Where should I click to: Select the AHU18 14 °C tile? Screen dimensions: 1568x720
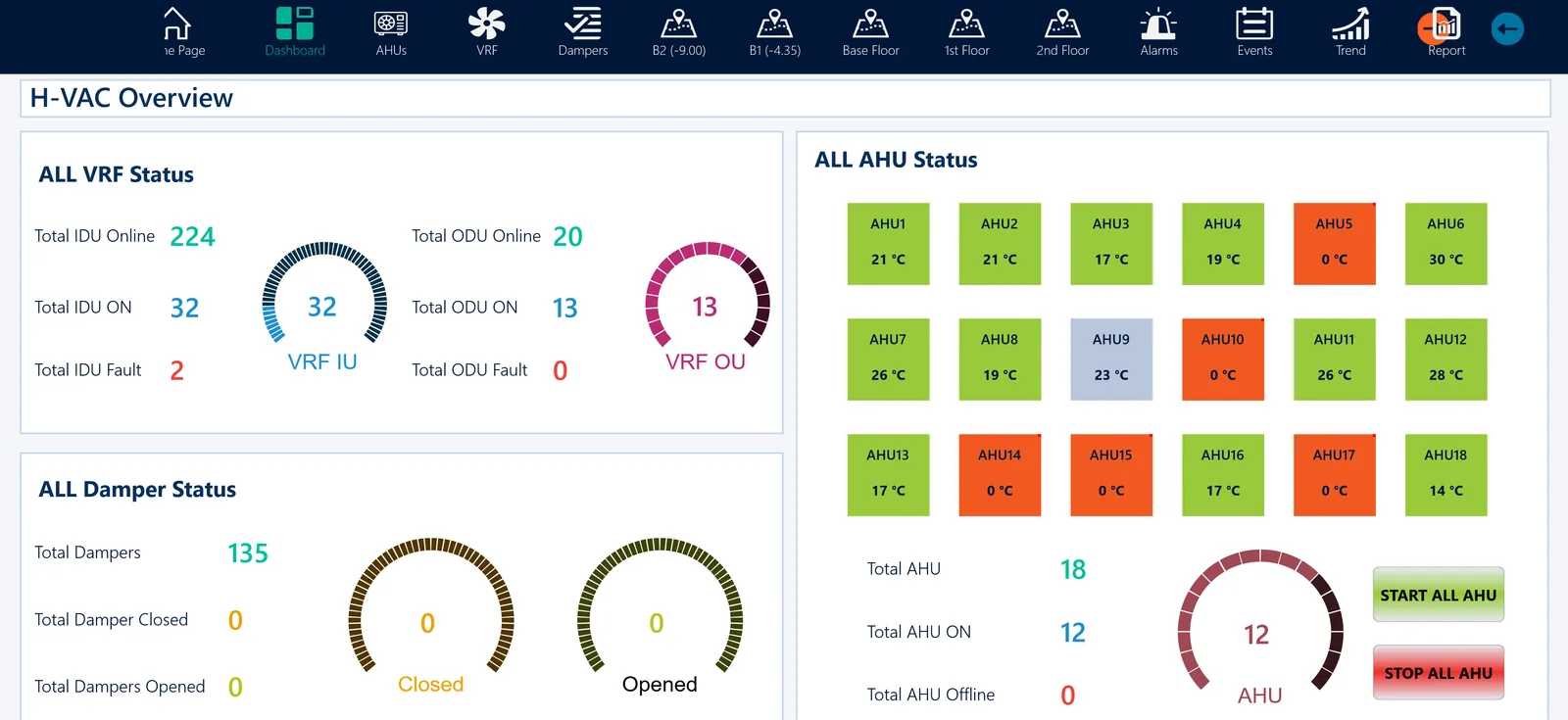1445,475
